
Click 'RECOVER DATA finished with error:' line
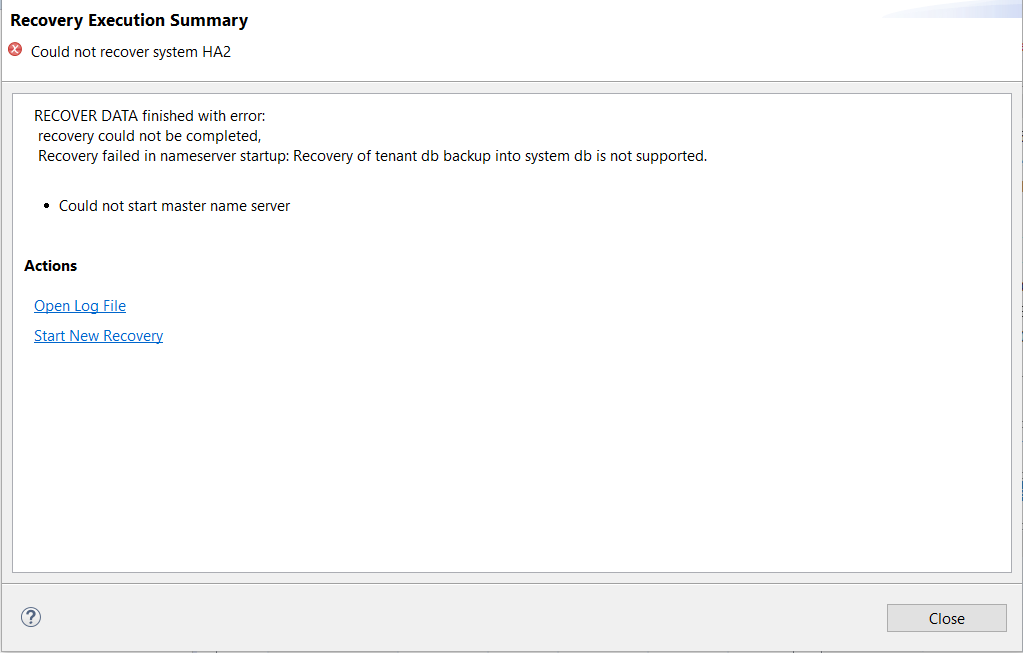coord(149,115)
